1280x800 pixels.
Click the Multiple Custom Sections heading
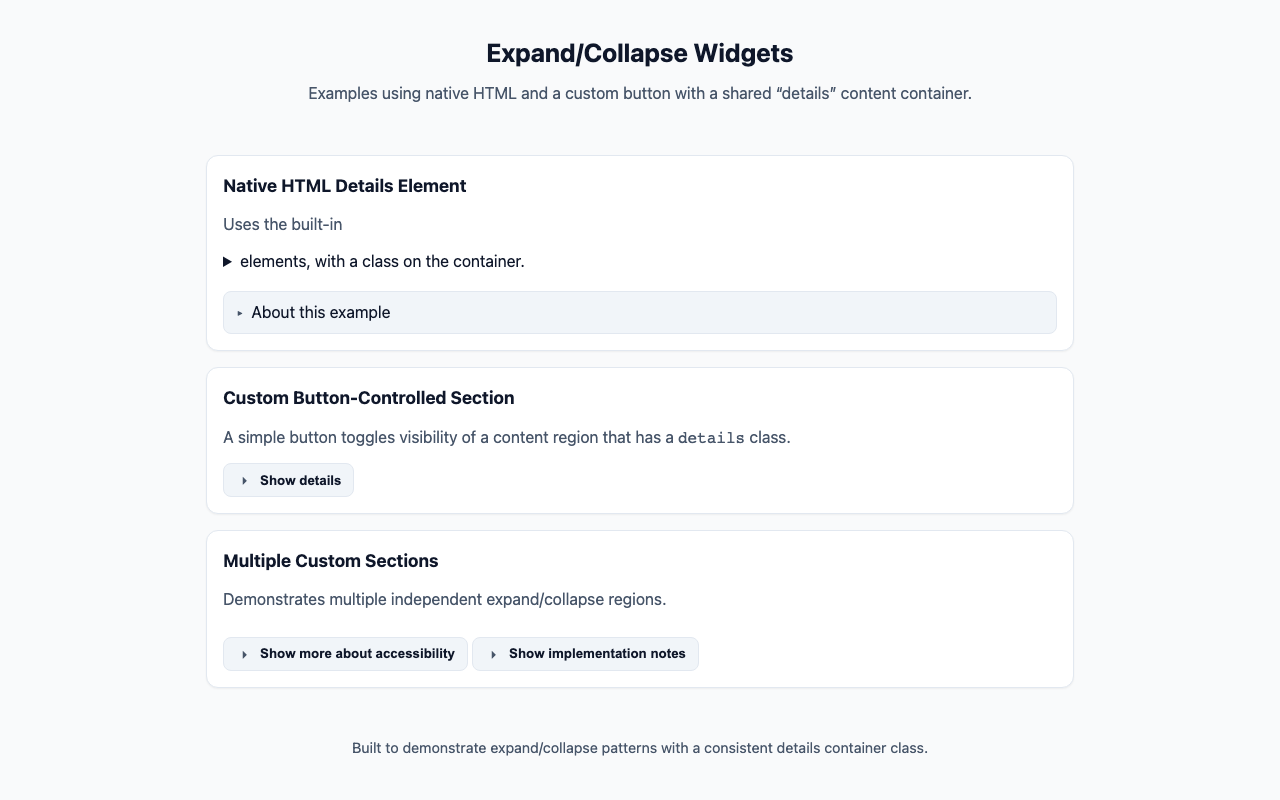click(x=330, y=561)
